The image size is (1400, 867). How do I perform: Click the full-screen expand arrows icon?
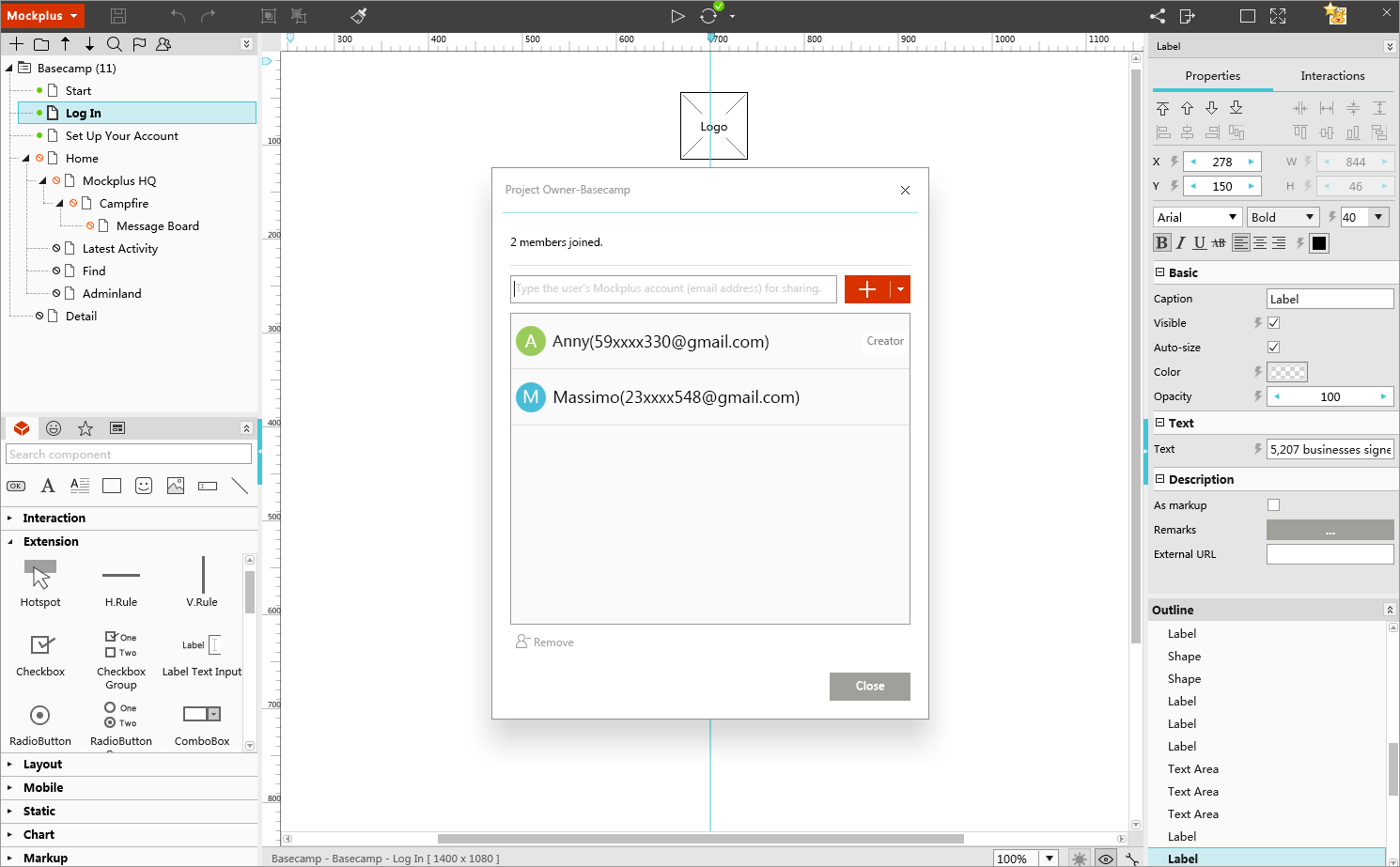[x=1278, y=16]
